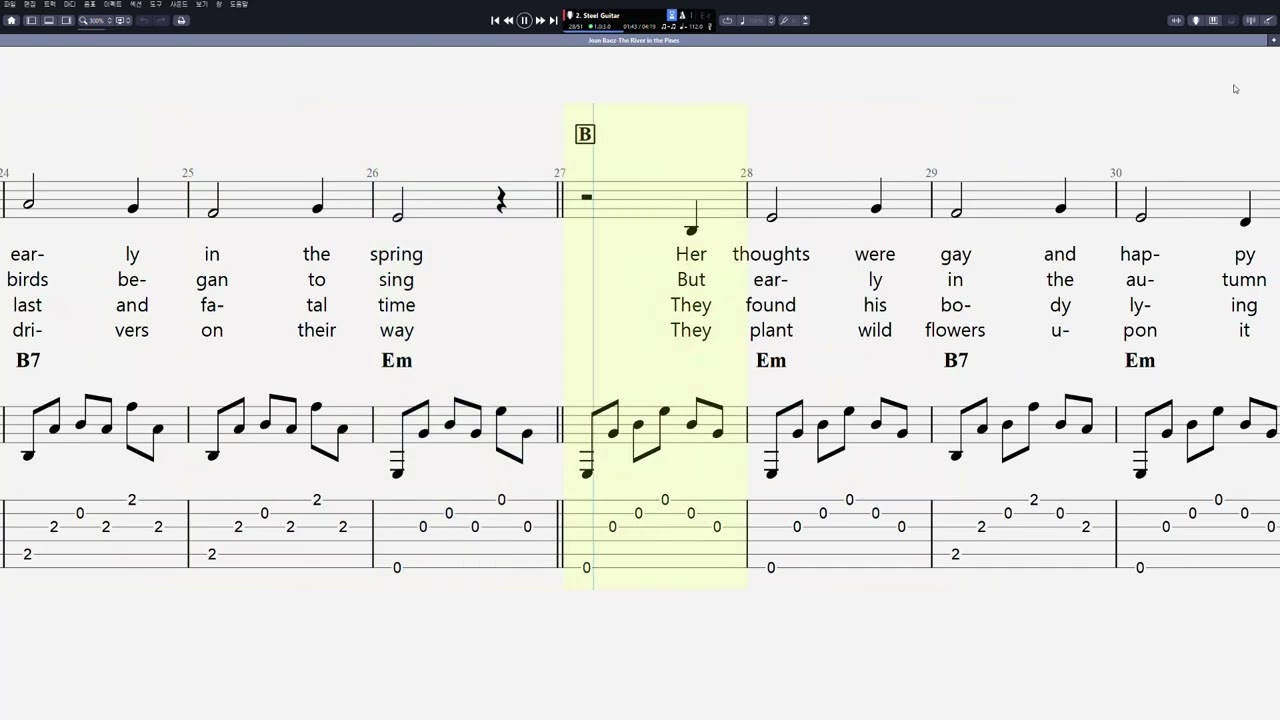Click the undo arrow
Image resolution: width=1280 pixels, height=720 pixels.
(x=144, y=20)
